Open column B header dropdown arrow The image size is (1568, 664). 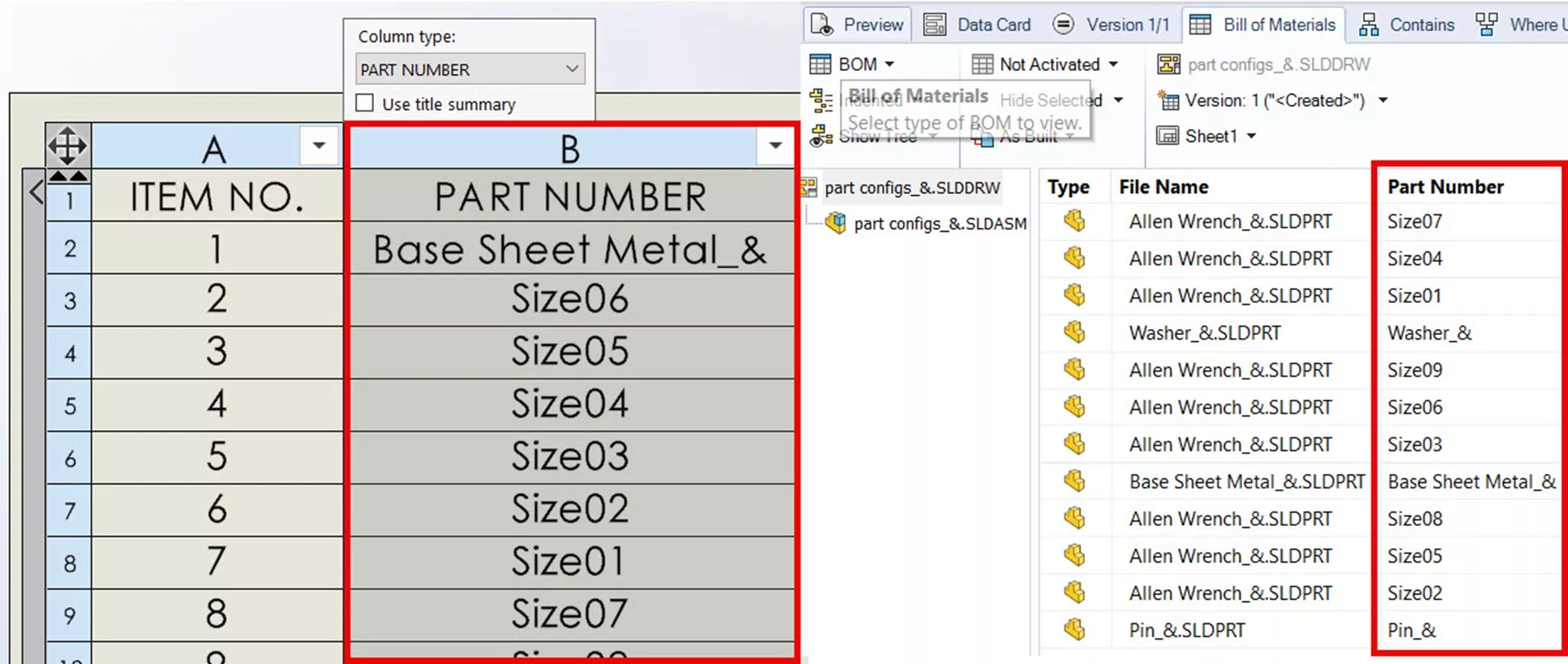click(x=775, y=145)
